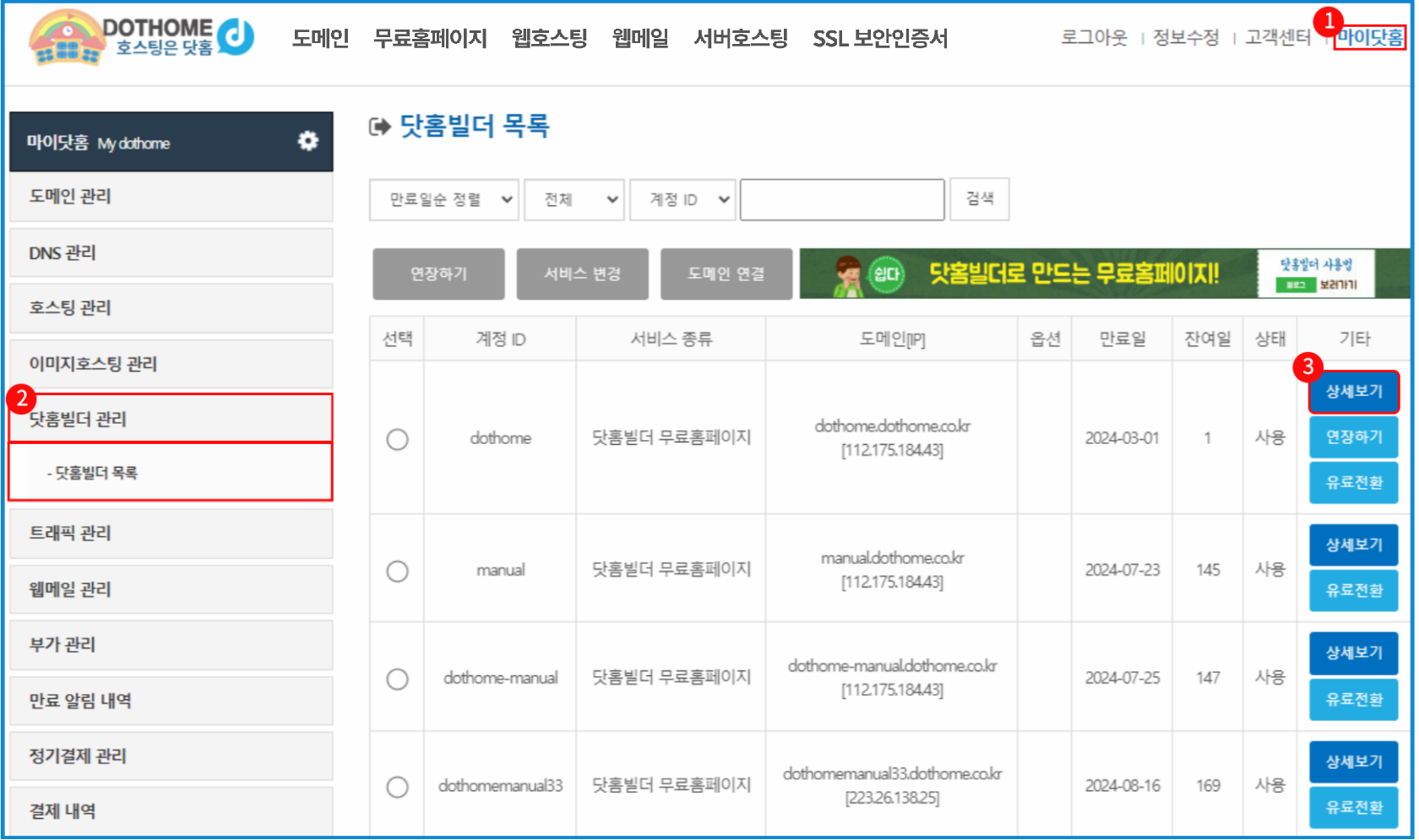Select the radio button for manual account
The width and height of the screenshot is (1419, 840).
[x=397, y=571]
